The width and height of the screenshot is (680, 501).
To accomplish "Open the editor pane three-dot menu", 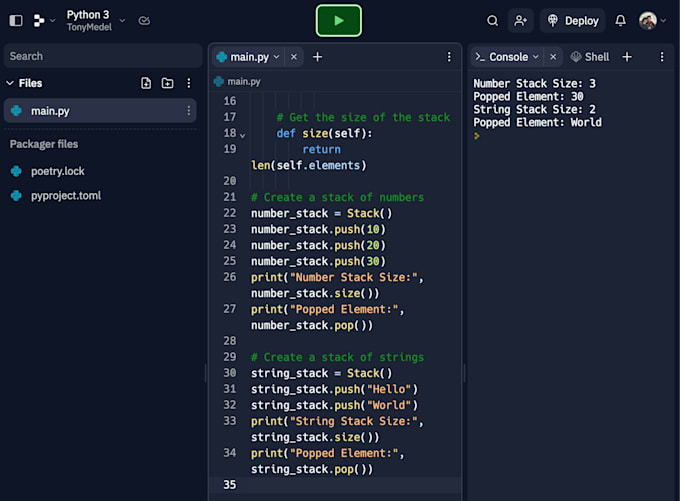I will pos(449,57).
